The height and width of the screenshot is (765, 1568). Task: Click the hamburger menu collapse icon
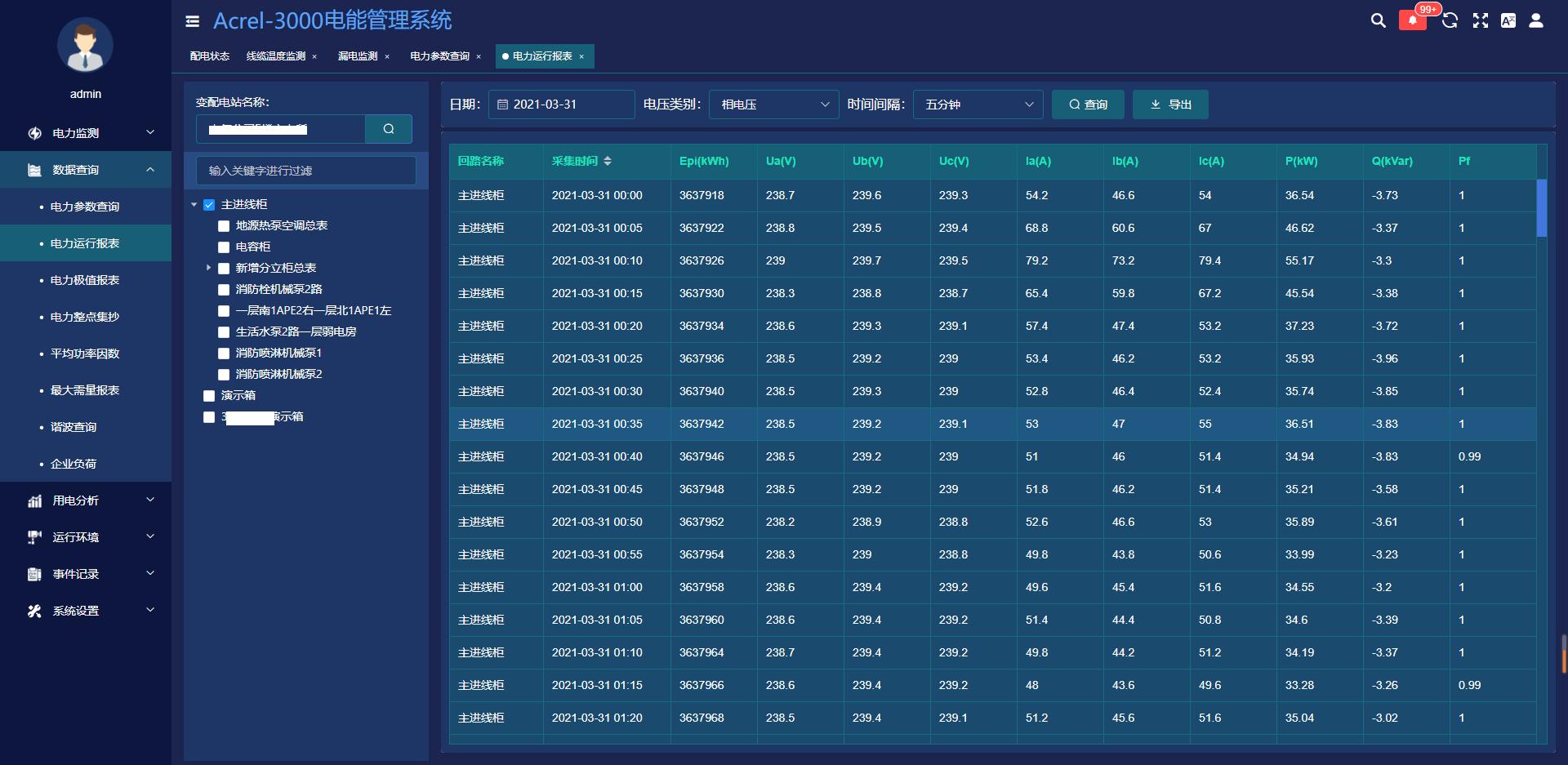point(193,21)
